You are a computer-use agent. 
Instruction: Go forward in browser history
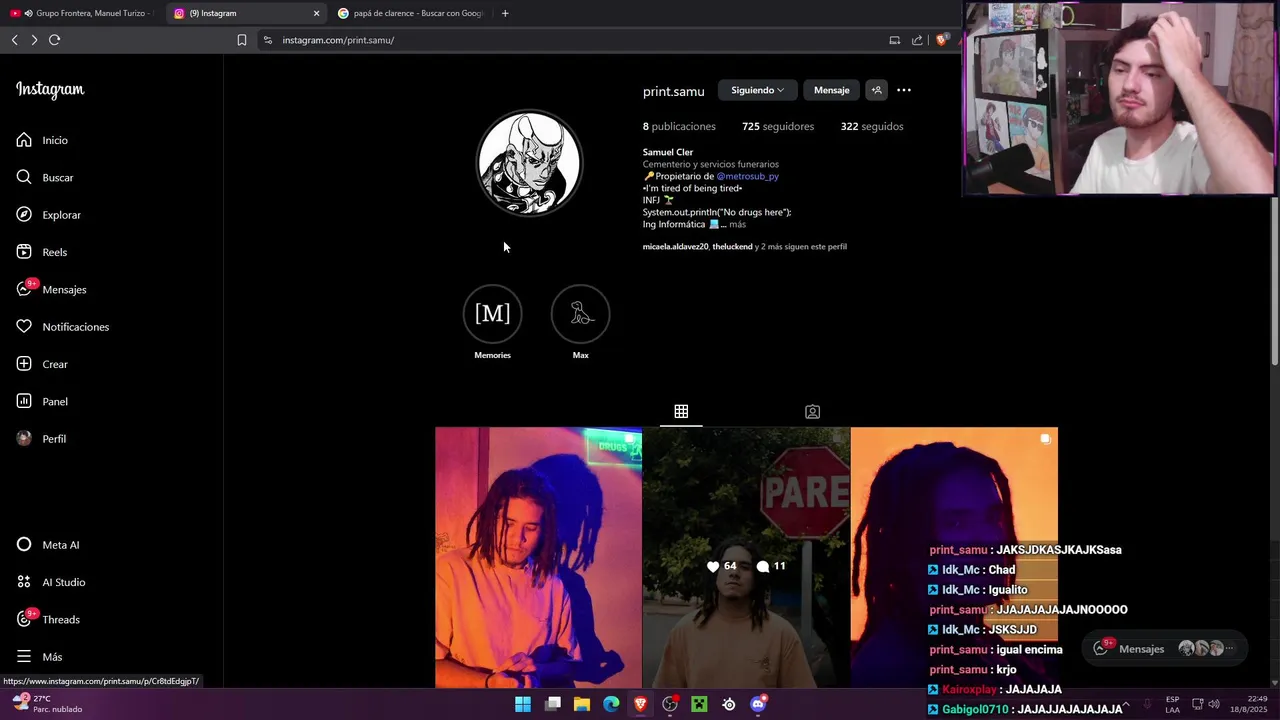pyautogui.click(x=34, y=40)
